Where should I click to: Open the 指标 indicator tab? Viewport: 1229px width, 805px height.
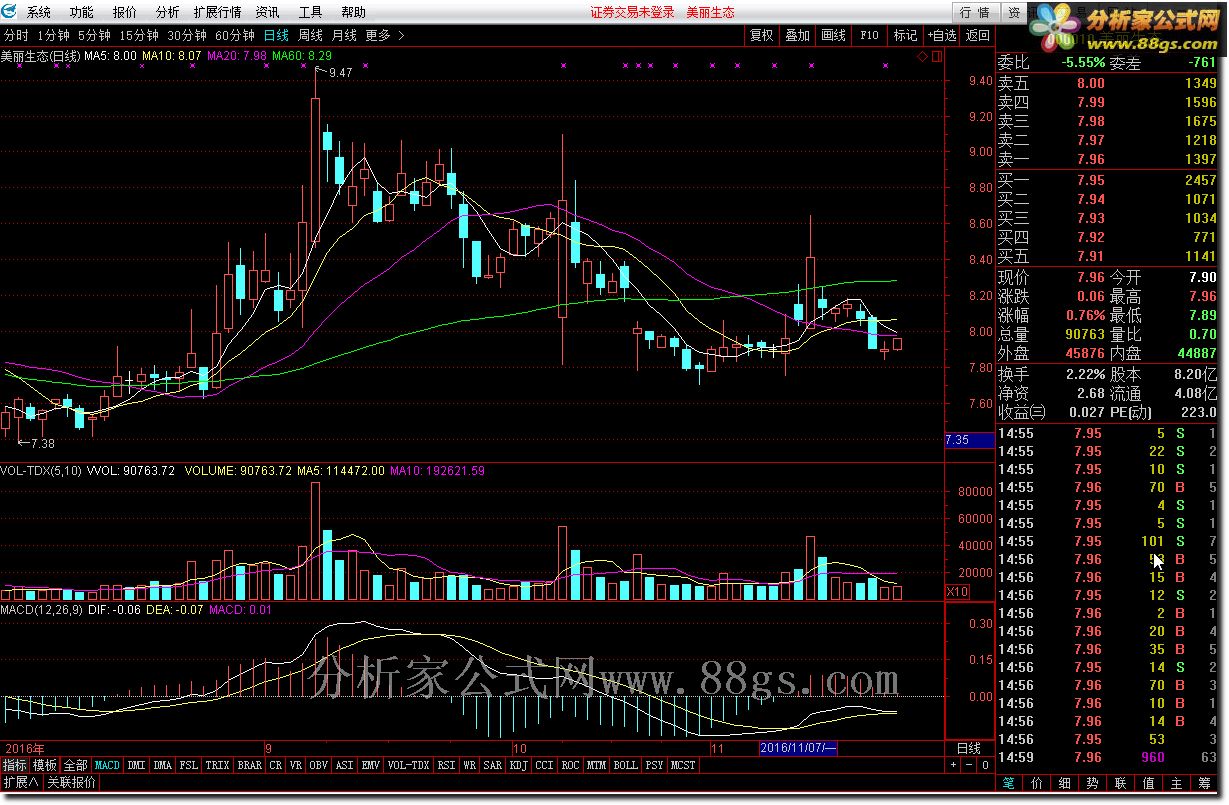(x=15, y=765)
